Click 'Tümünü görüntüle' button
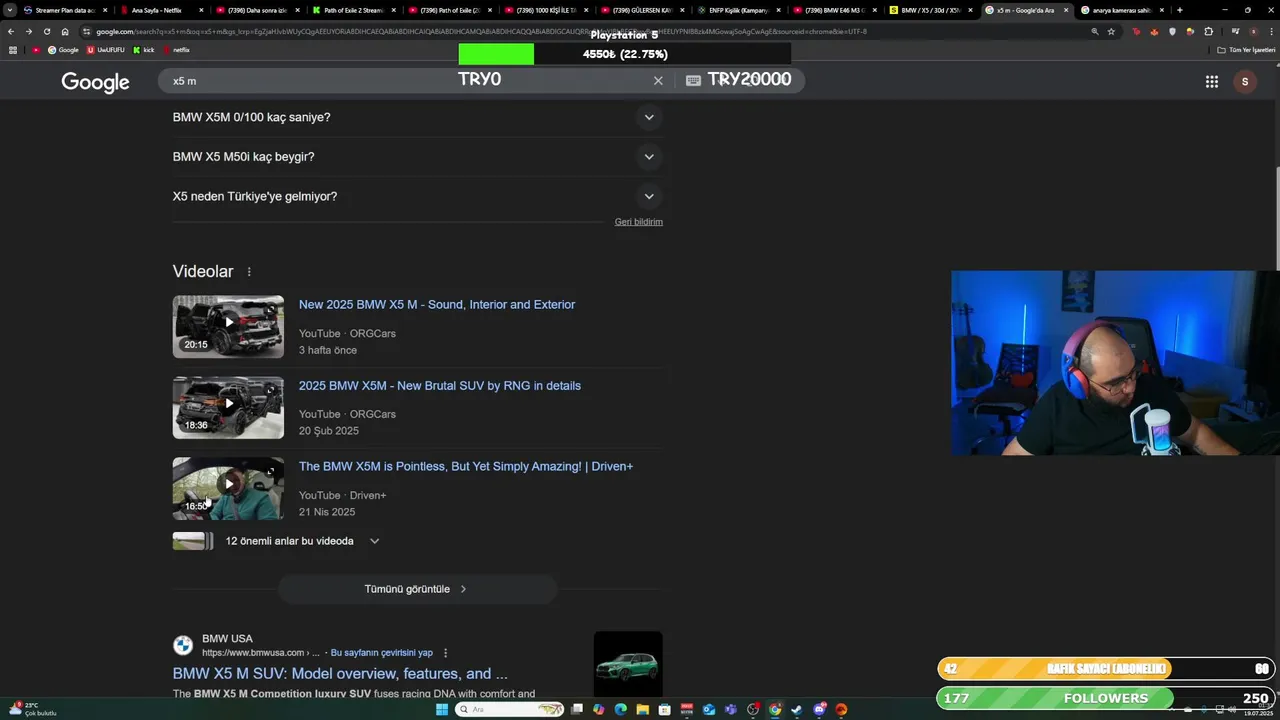 (417, 589)
